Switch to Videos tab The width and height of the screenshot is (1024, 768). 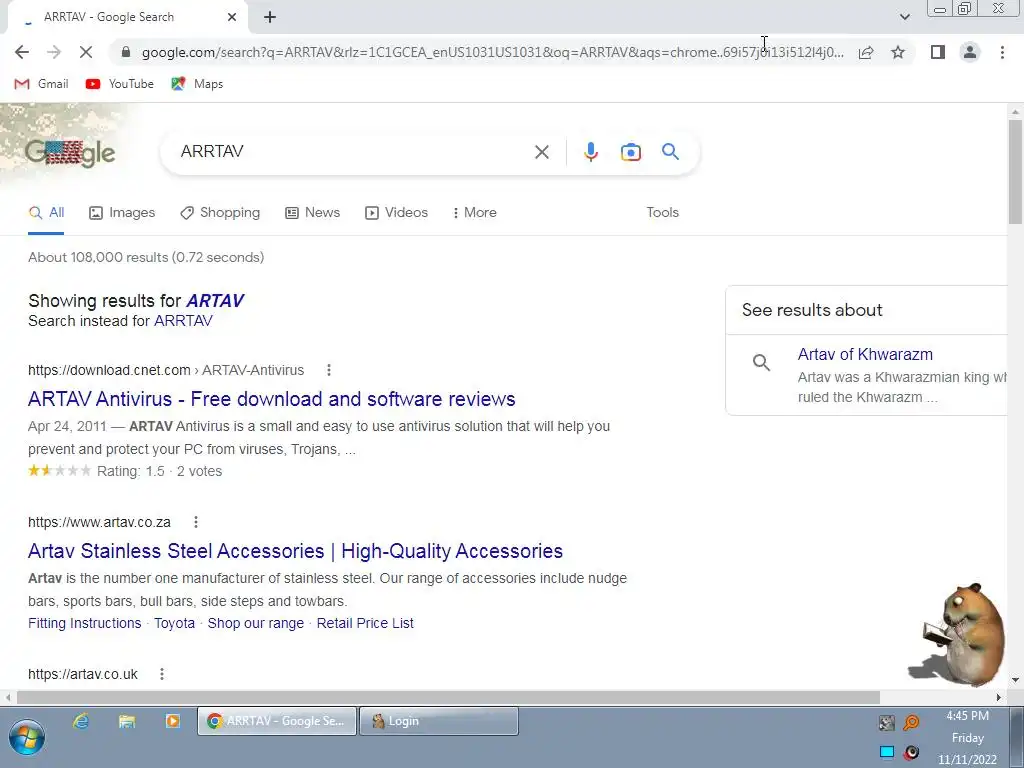pyautogui.click(x=396, y=212)
